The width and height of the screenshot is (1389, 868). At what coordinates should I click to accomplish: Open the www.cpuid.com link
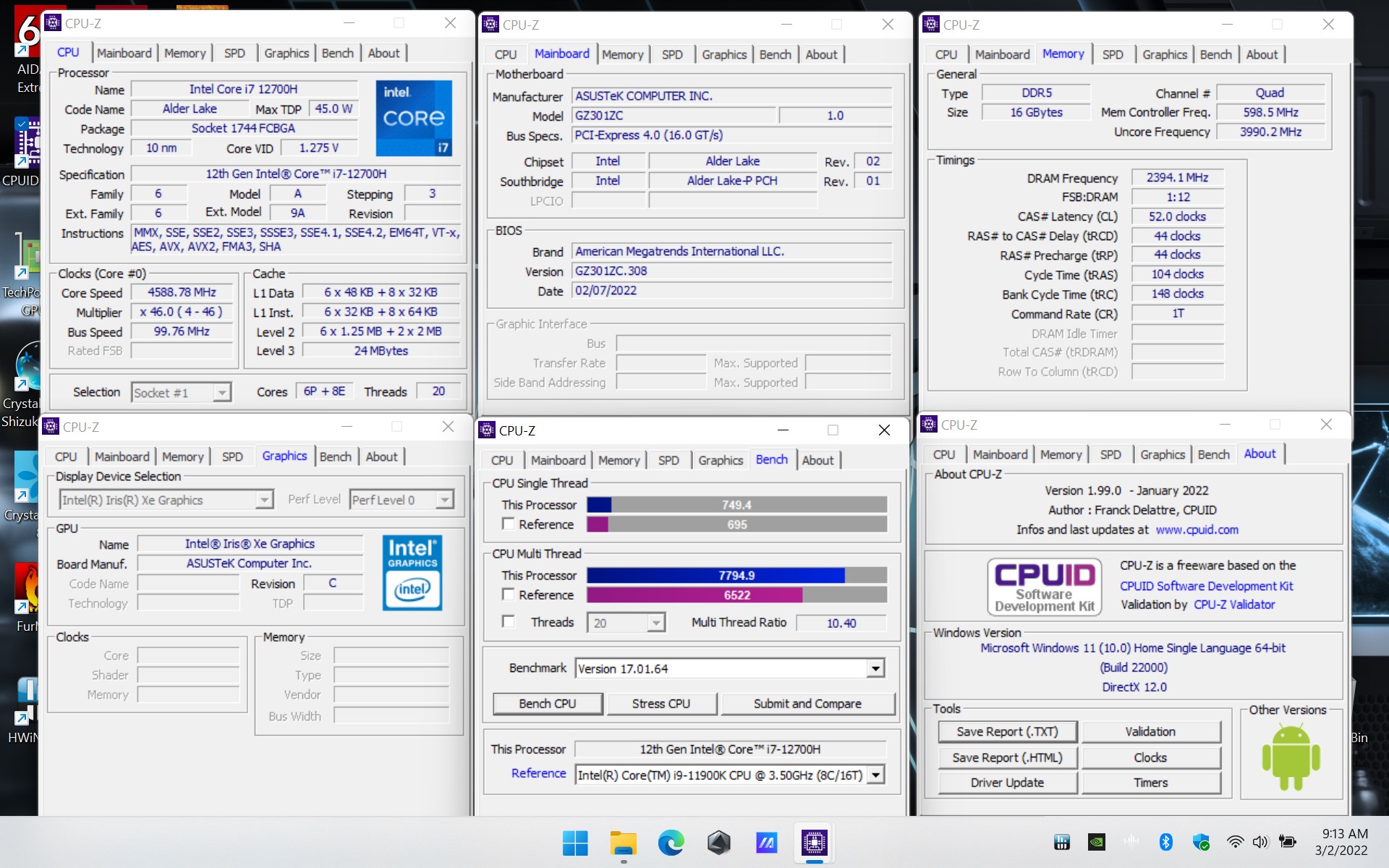click(1197, 529)
